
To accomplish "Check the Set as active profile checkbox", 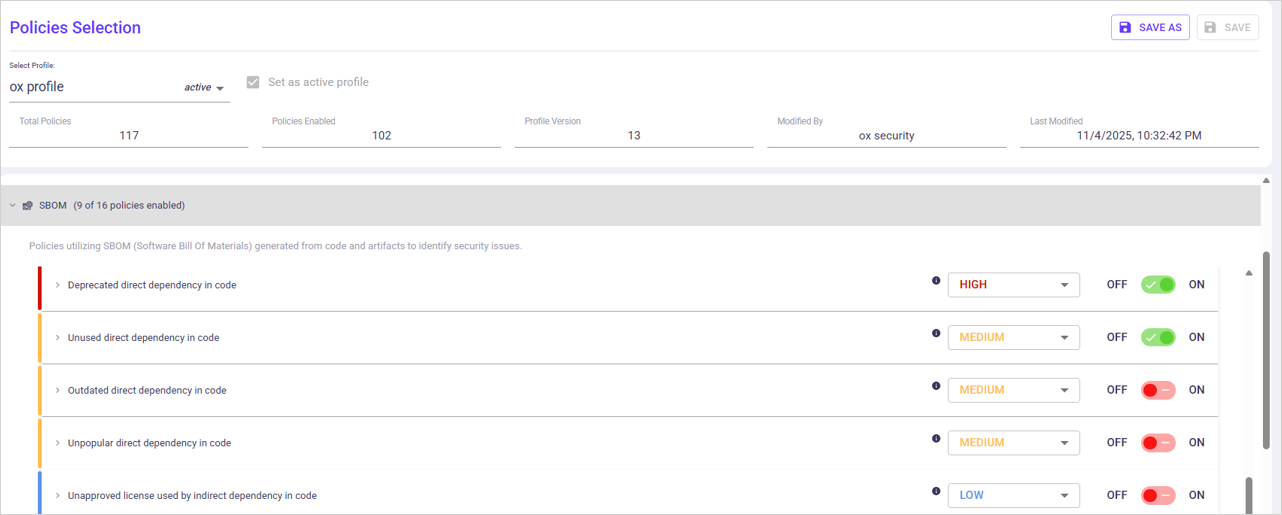I will (x=253, y=83).
